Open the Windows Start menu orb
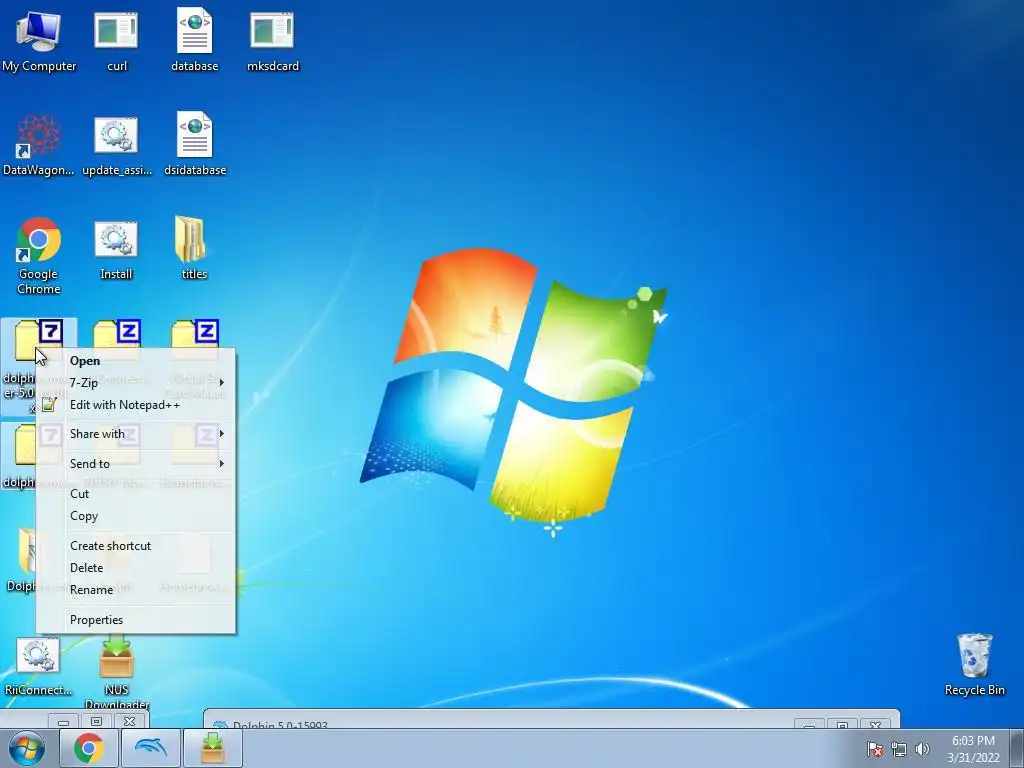The width and height of the screenshot is (1024, 768). point(27,748)
